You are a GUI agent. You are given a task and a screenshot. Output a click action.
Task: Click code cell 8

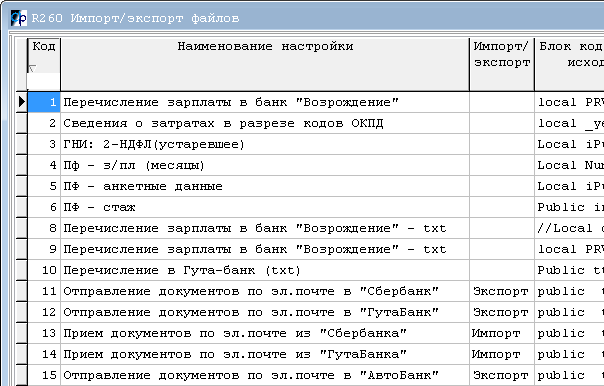click(44, 228)
